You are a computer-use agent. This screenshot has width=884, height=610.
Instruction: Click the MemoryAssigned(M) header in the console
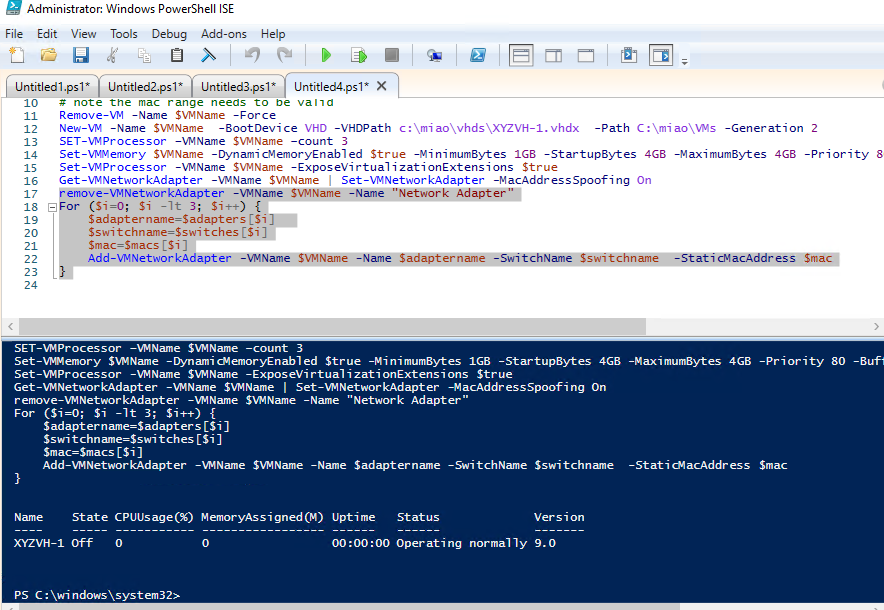click(262, 518)
